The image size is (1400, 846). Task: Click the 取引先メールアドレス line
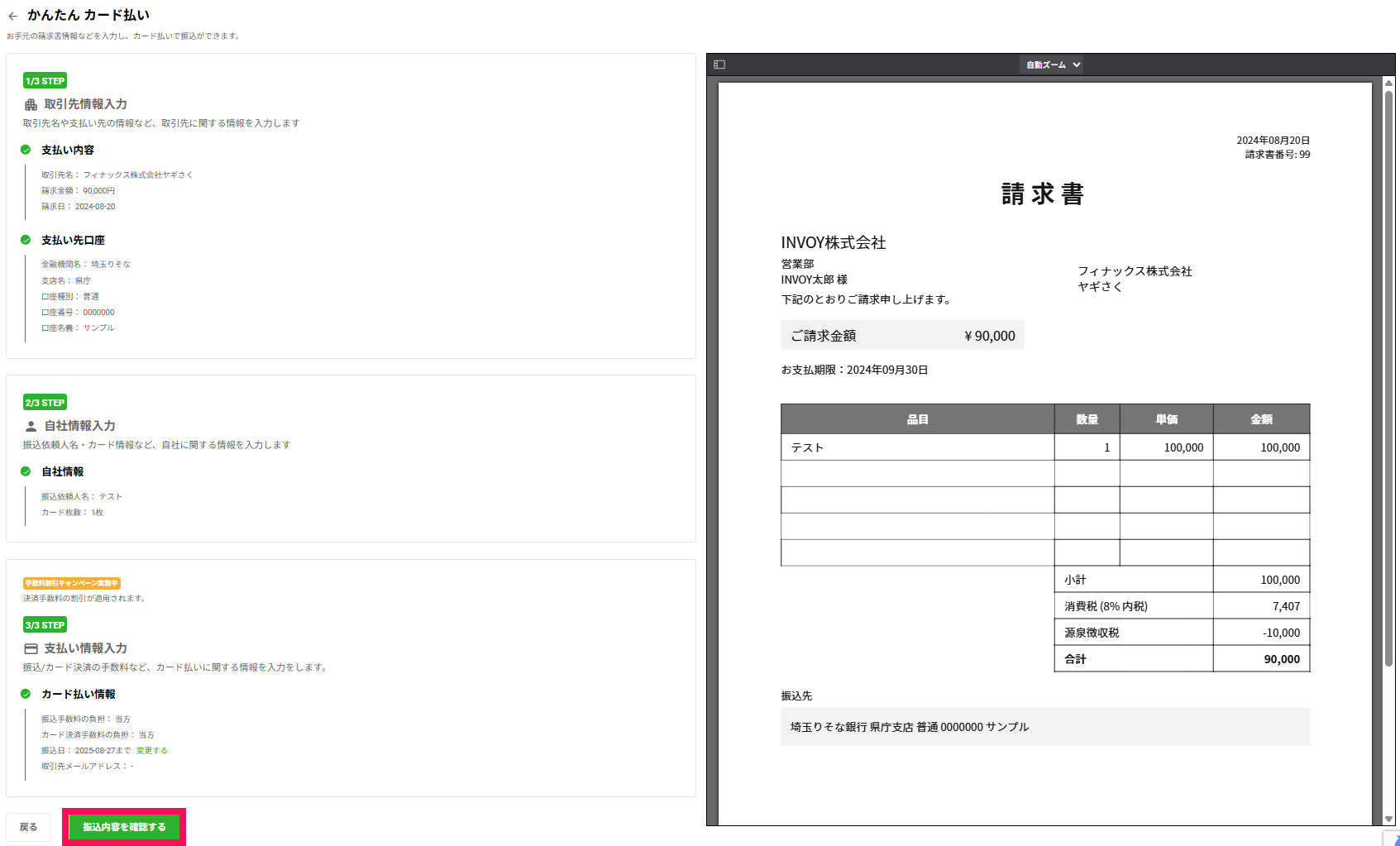pos(88,767)
